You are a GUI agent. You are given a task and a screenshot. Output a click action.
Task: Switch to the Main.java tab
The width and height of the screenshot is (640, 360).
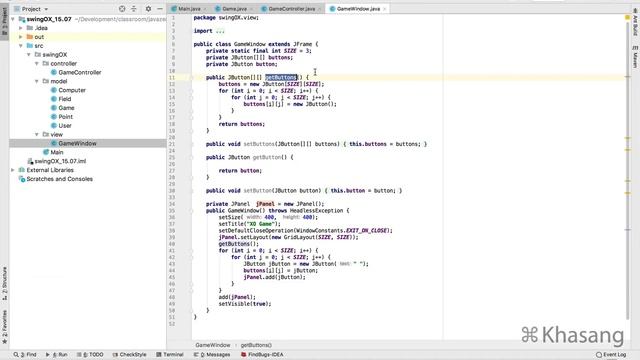click(x=189, y=9)
